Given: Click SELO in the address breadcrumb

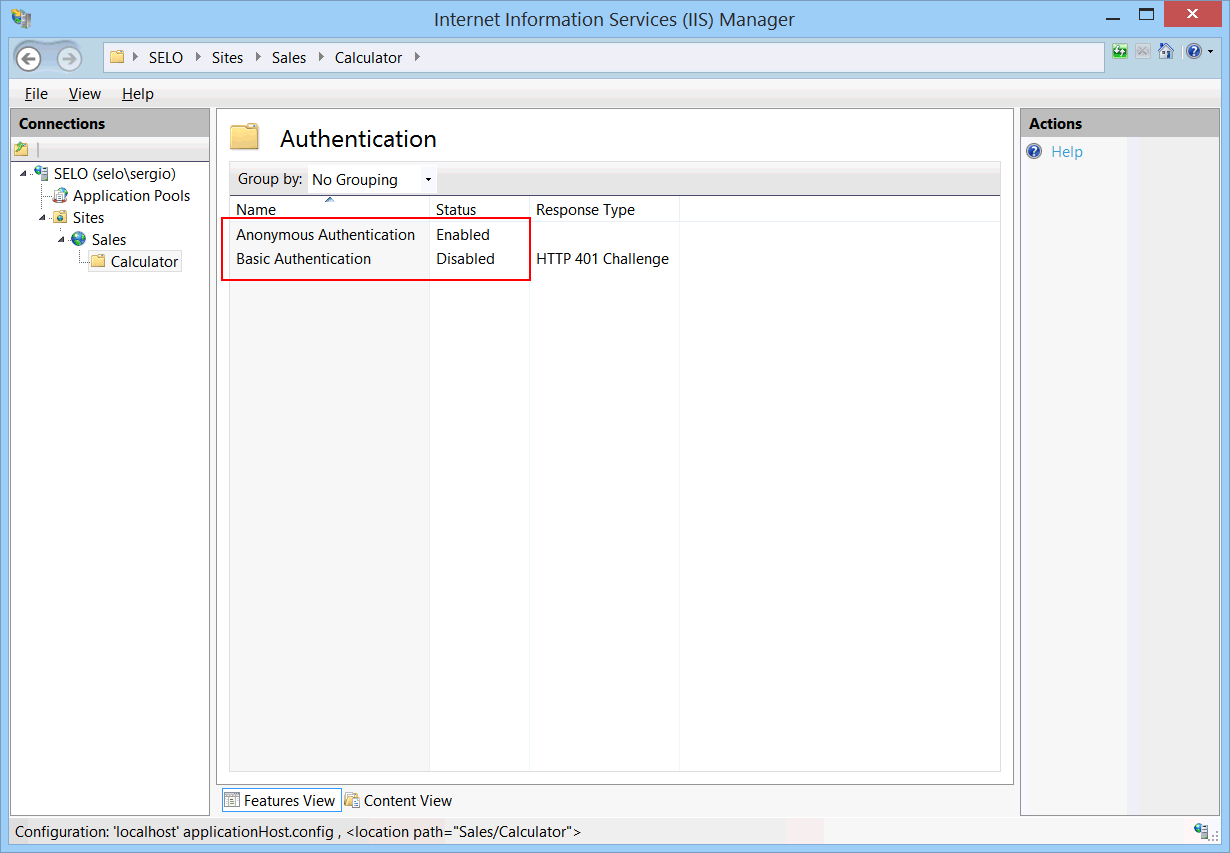Looking at the screenshot, I should [x=166, y=58].
